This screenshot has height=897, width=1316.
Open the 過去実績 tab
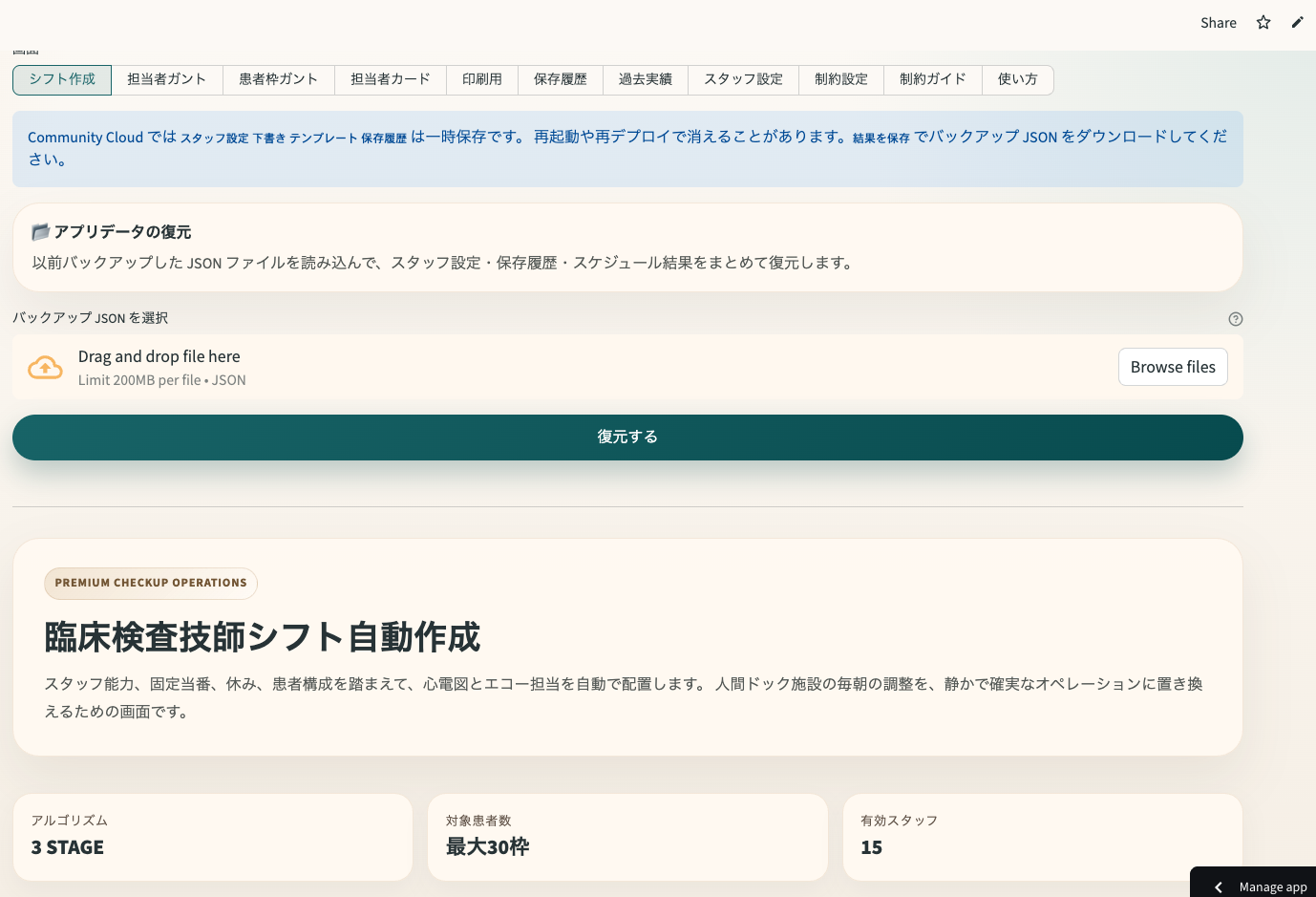pos(646,79)
